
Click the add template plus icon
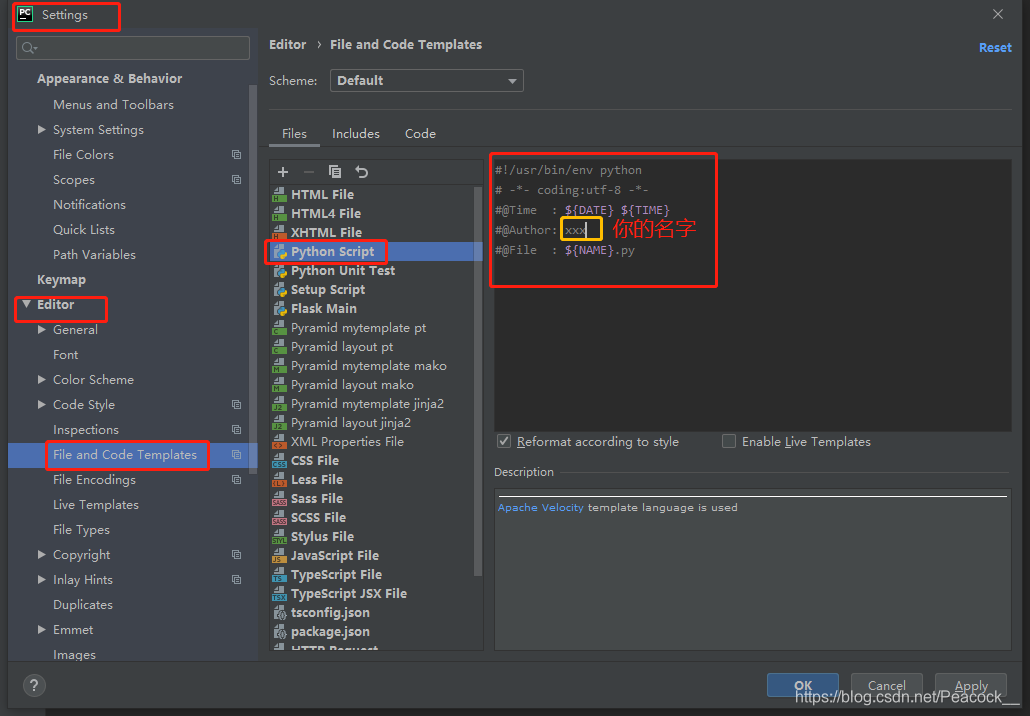click(x=283, y=172)
